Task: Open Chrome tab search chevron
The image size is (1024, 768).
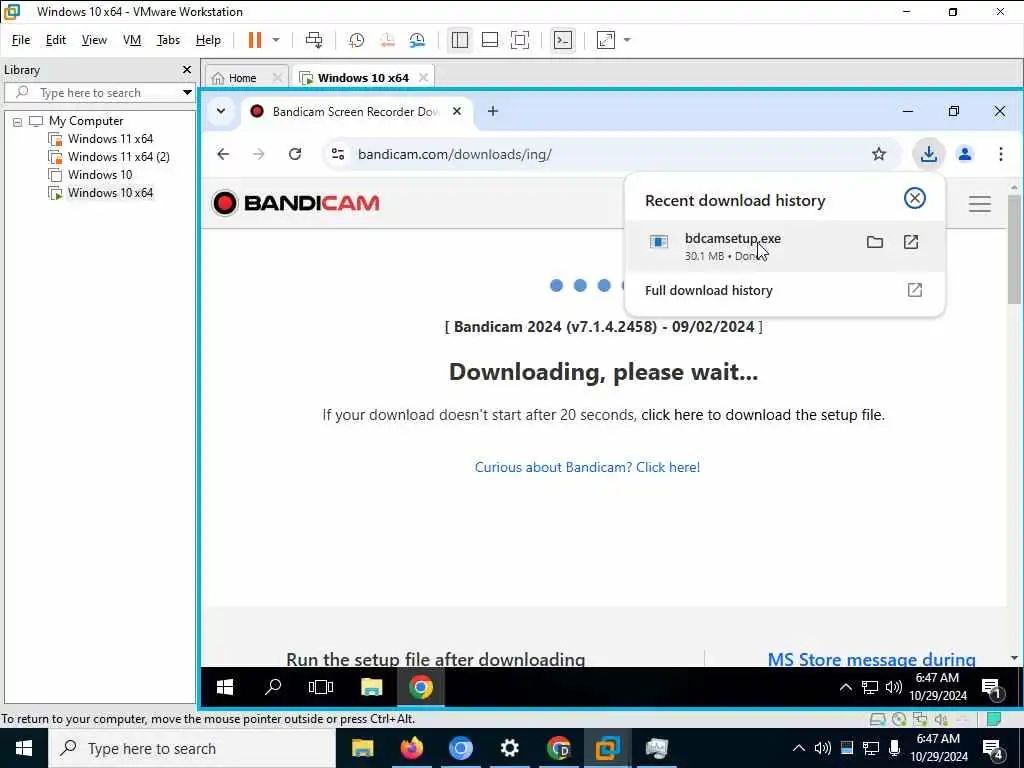Action: click(x=221, y=111)
